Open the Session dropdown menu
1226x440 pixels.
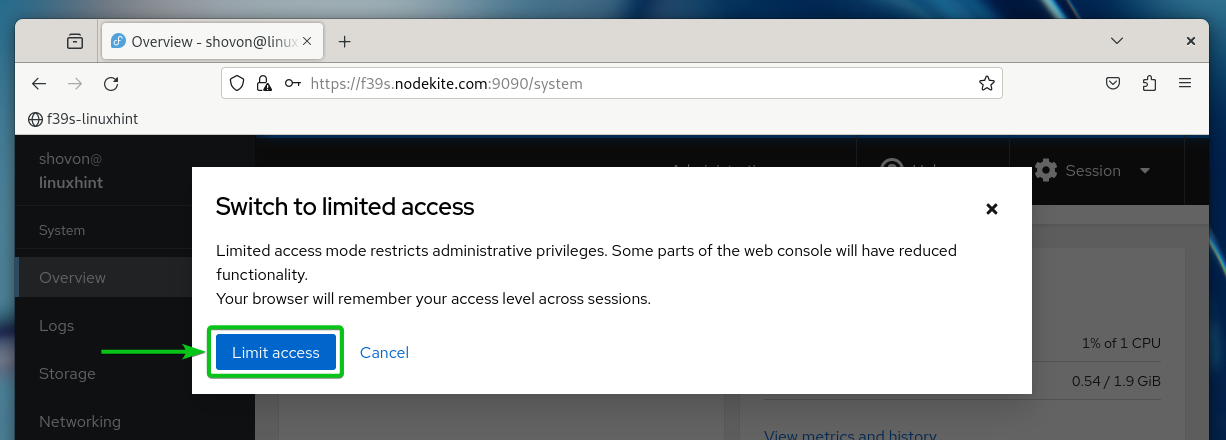pos(1093,171)
